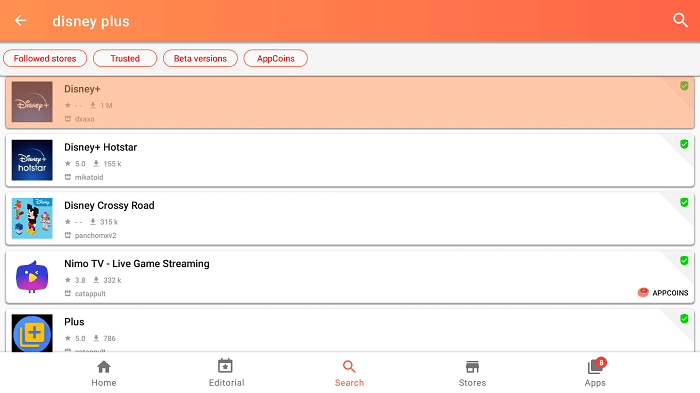
Task: Open the search magnifier in header
Action: [x=680, y=20]
